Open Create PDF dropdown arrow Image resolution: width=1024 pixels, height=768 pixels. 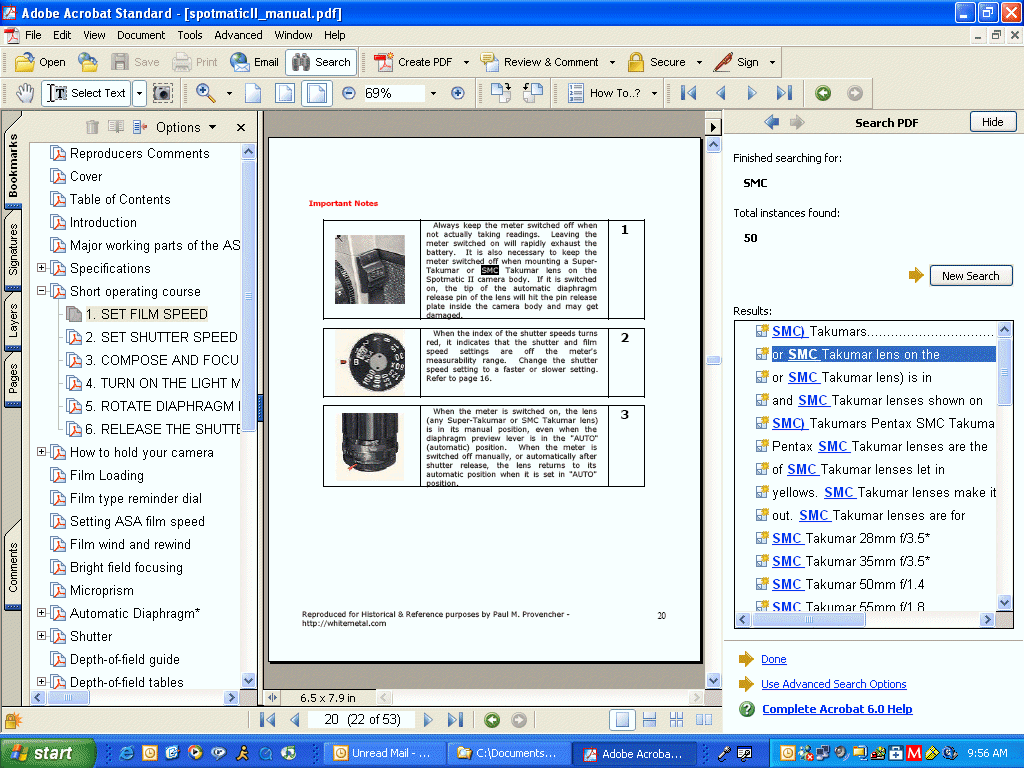point(466,63)
